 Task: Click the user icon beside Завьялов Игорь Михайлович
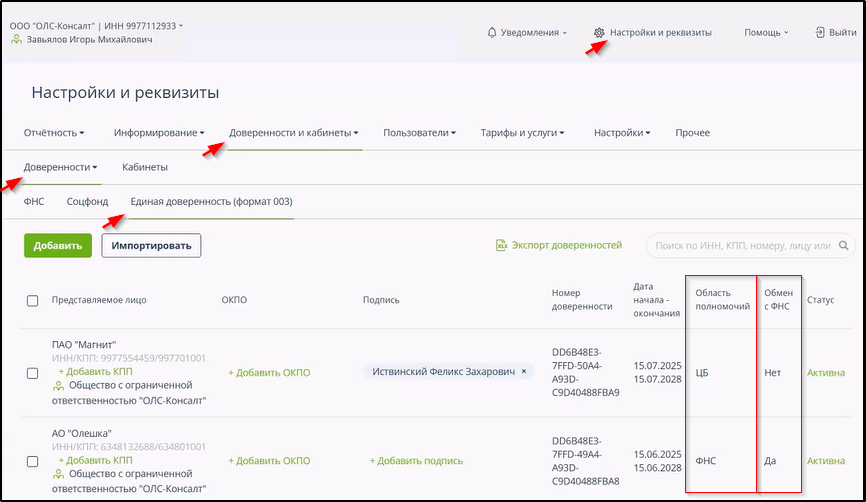coord(16,40)
